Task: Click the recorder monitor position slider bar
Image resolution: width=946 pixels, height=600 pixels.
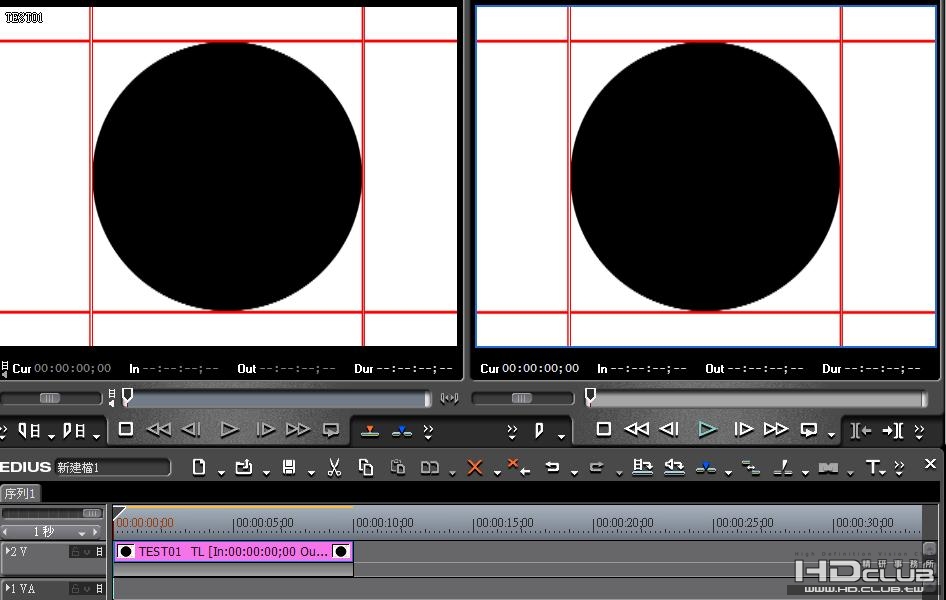Action: 757,399
